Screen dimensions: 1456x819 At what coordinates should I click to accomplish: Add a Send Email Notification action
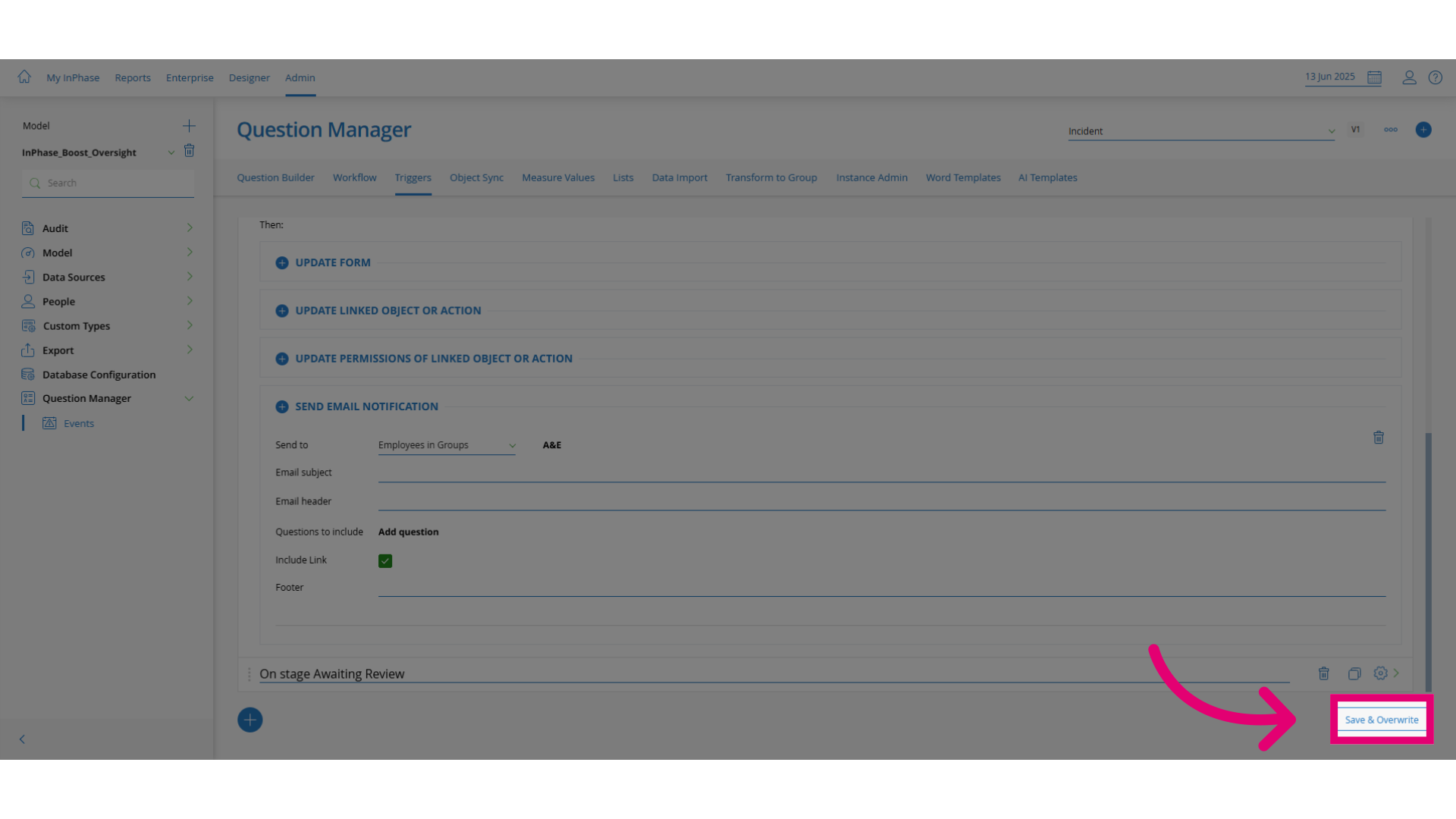(x=282, y=406)
